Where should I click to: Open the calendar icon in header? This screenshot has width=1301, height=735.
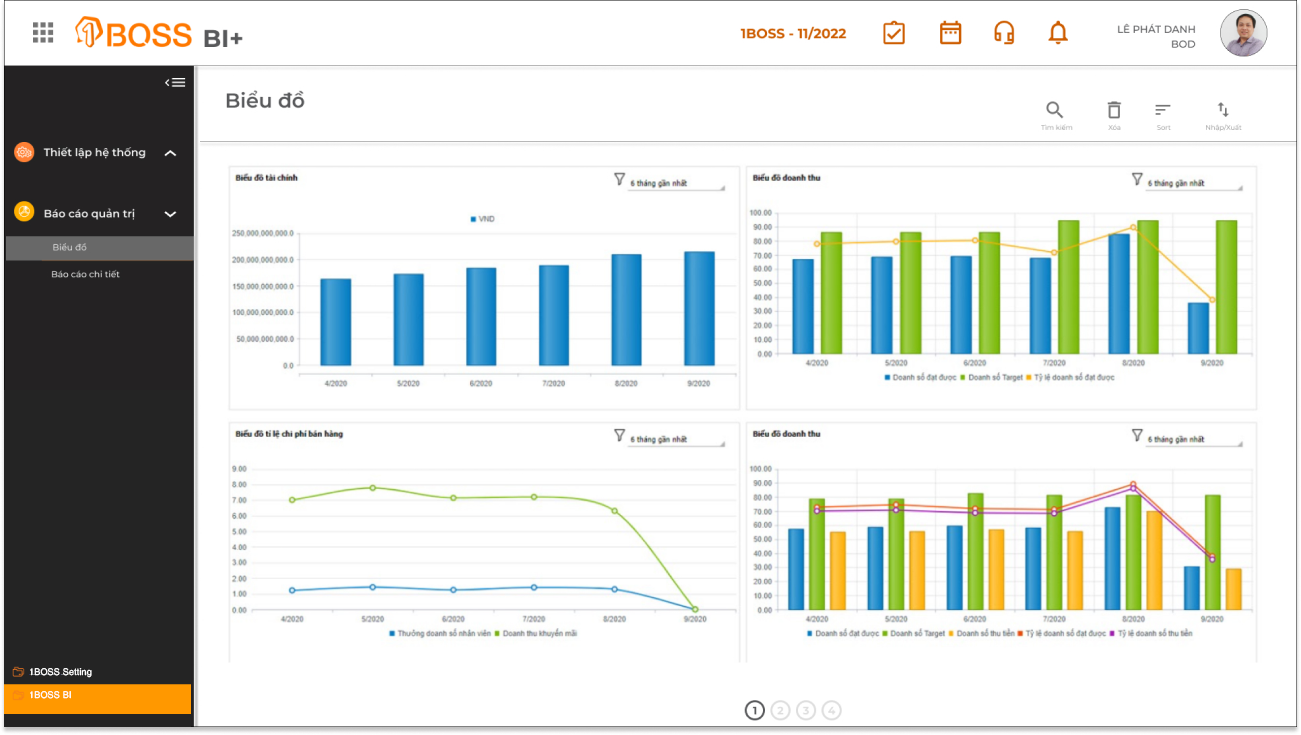(950, 33)
